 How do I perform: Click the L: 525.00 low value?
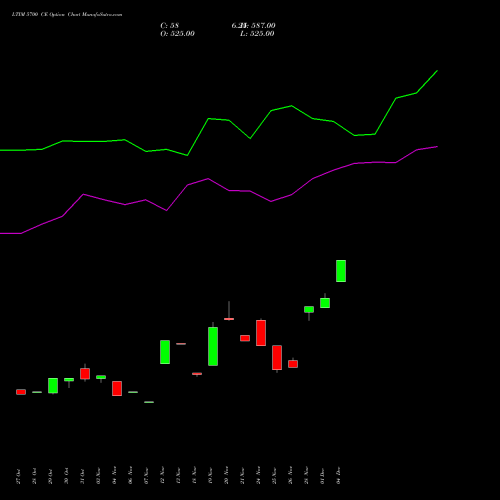257,34
